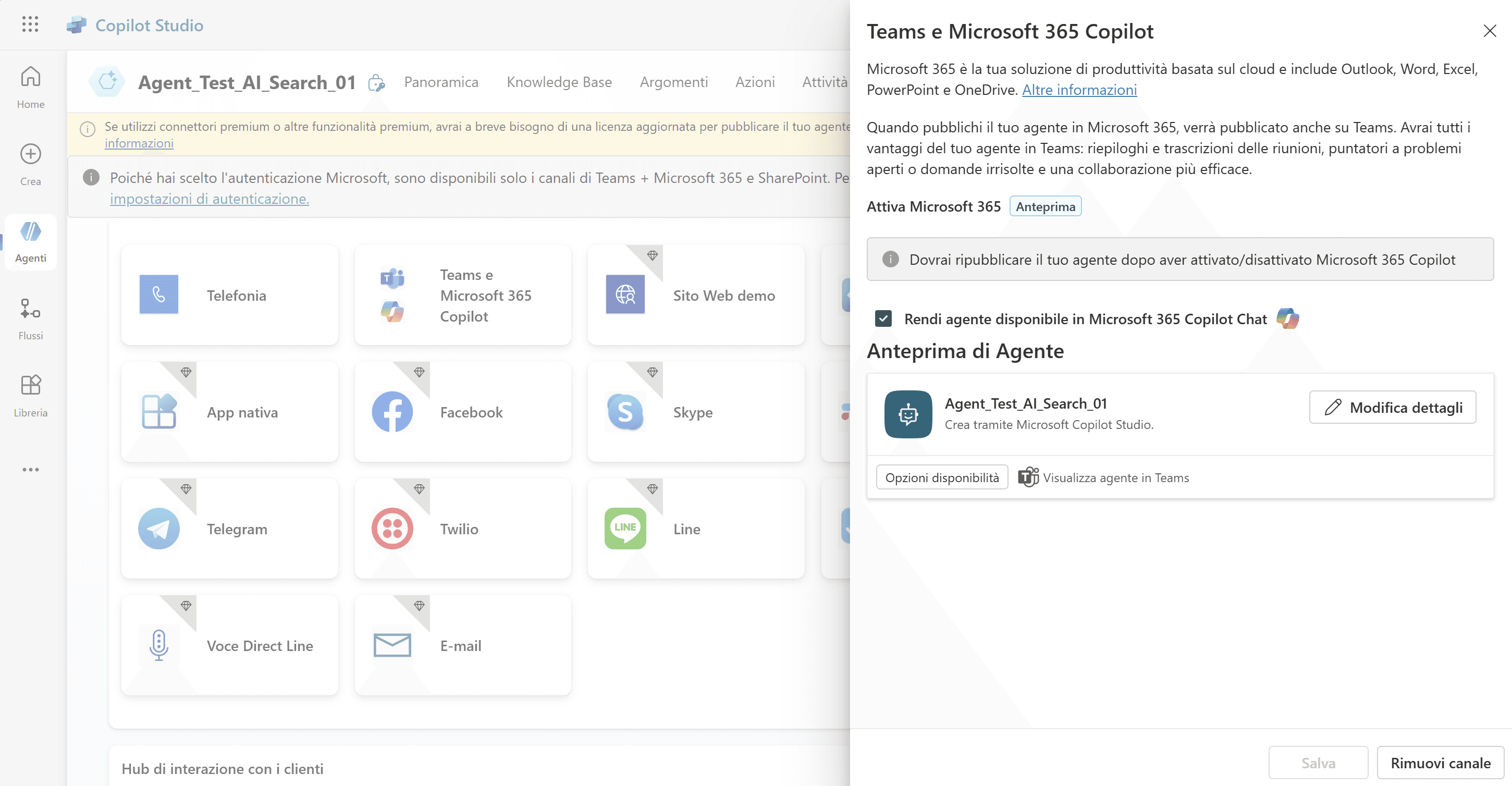Click the Voce Direct Line label

click(x=260, y=646)
